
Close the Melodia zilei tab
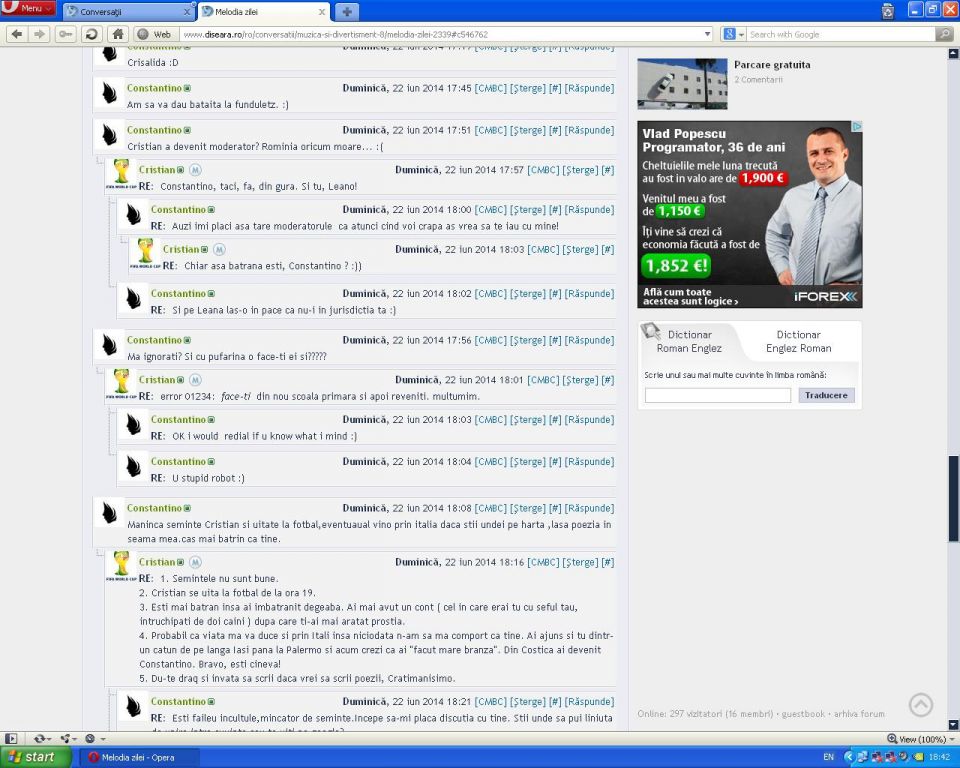coord(322,12)
